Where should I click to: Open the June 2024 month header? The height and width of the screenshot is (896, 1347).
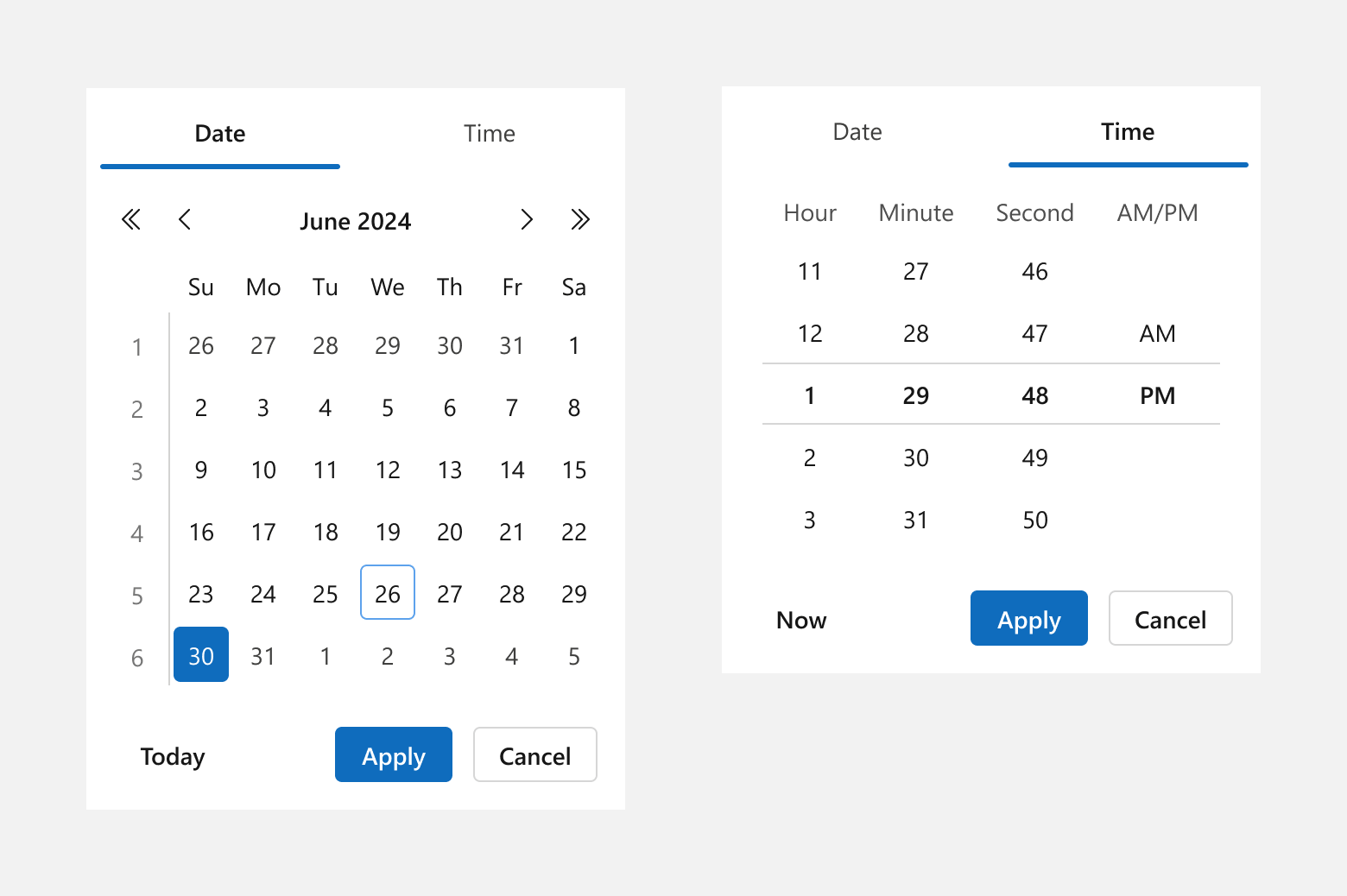[x=355, y=221]
